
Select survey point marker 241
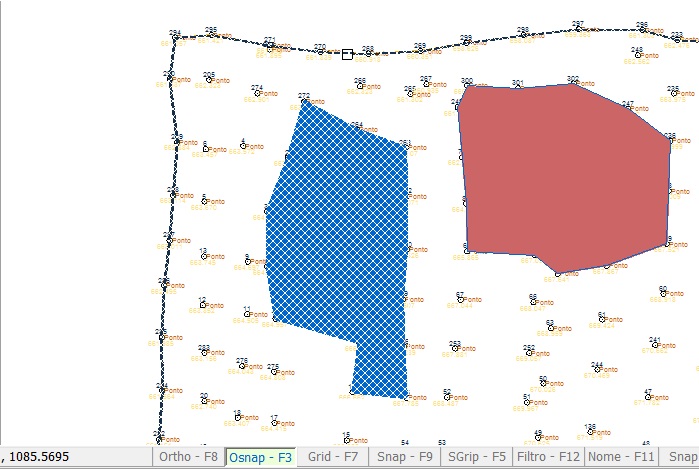[655, 345]
